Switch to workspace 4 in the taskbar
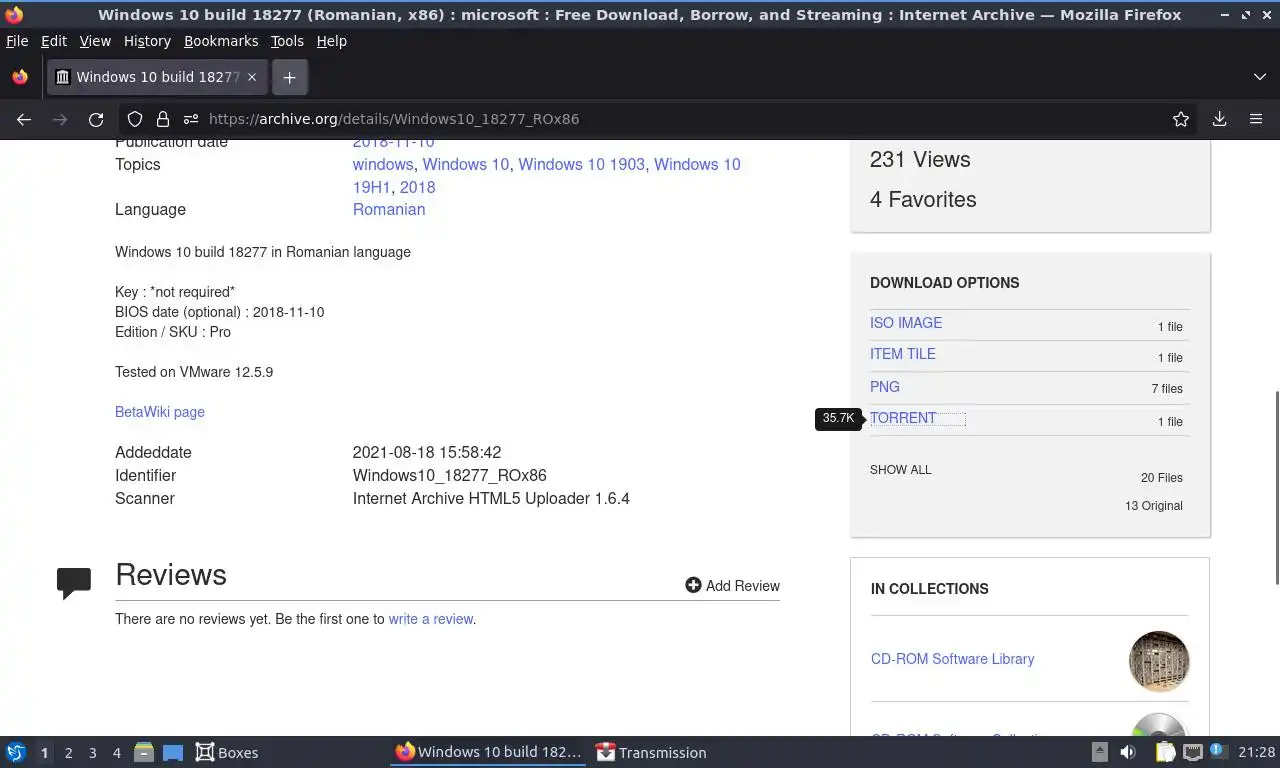Screen dimensions: 1280x768 (117, 753)
